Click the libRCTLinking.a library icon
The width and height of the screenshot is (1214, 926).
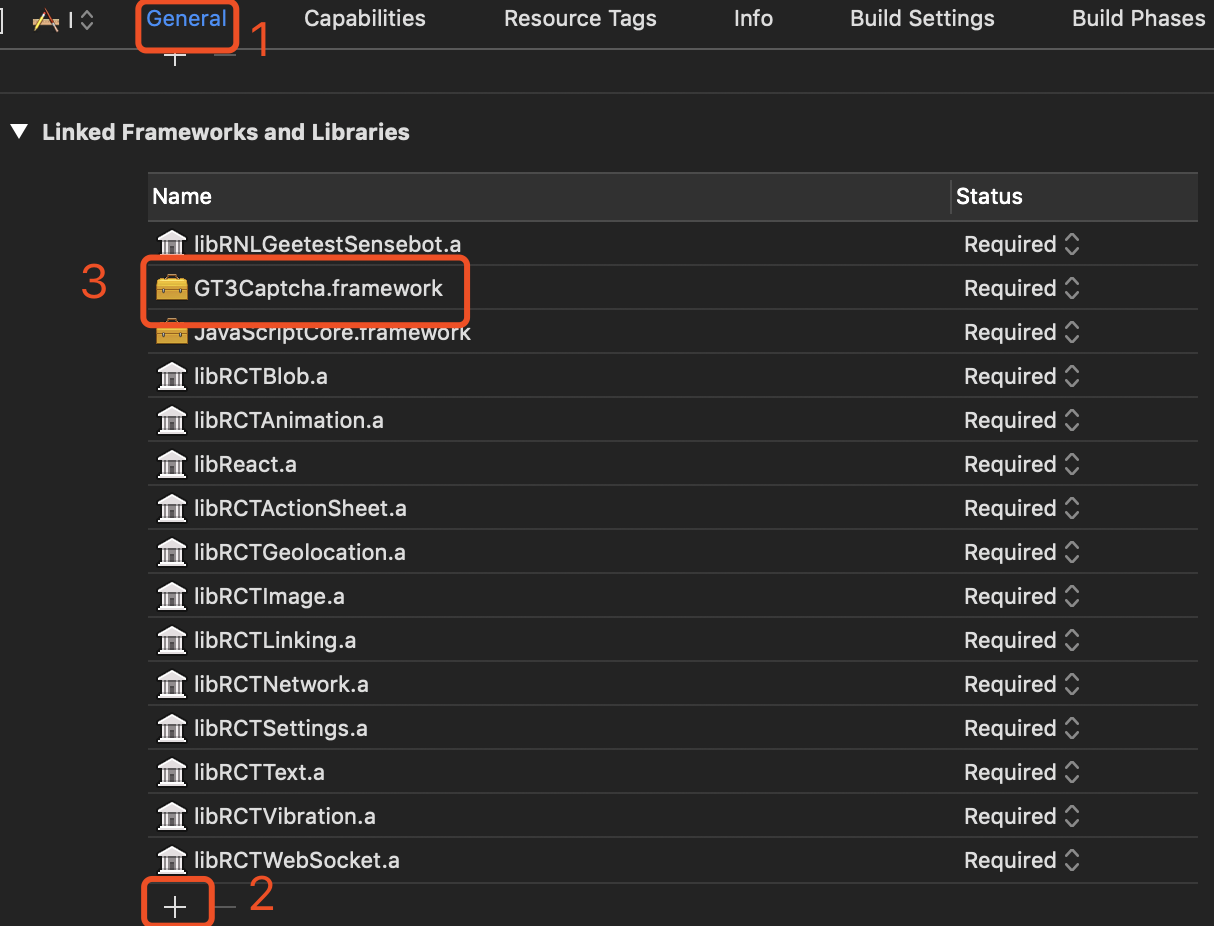click(x=172, y=640)
